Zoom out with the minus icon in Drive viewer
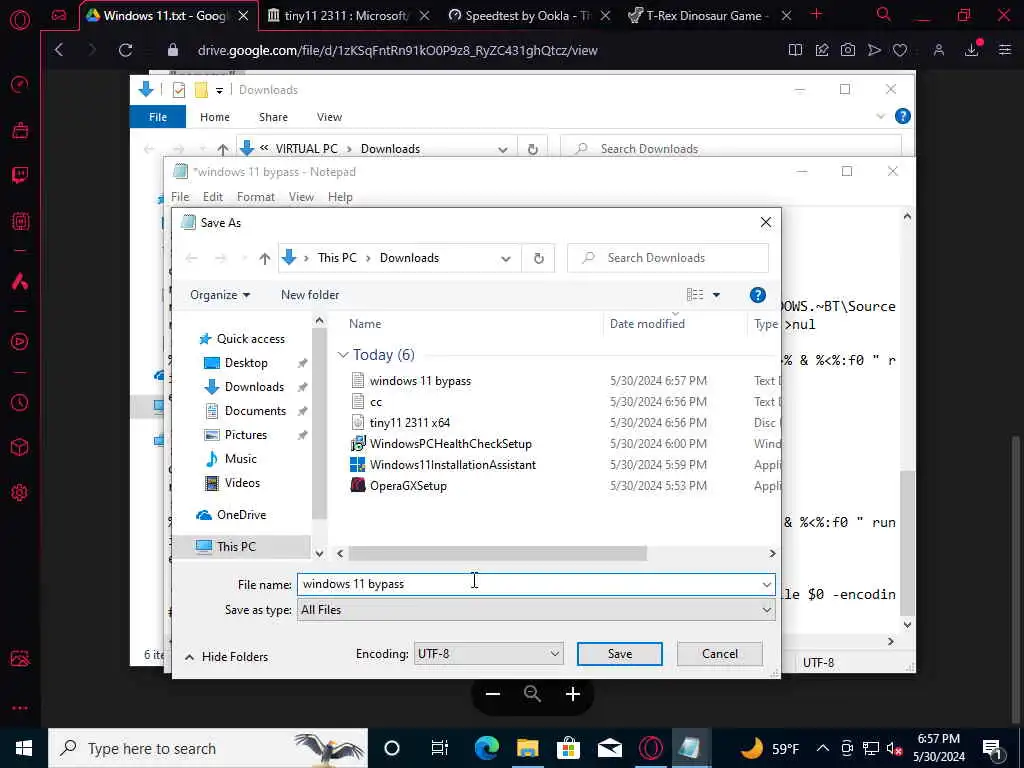Viewport: 1024px width, 768px height. click(x=493, y=694)
